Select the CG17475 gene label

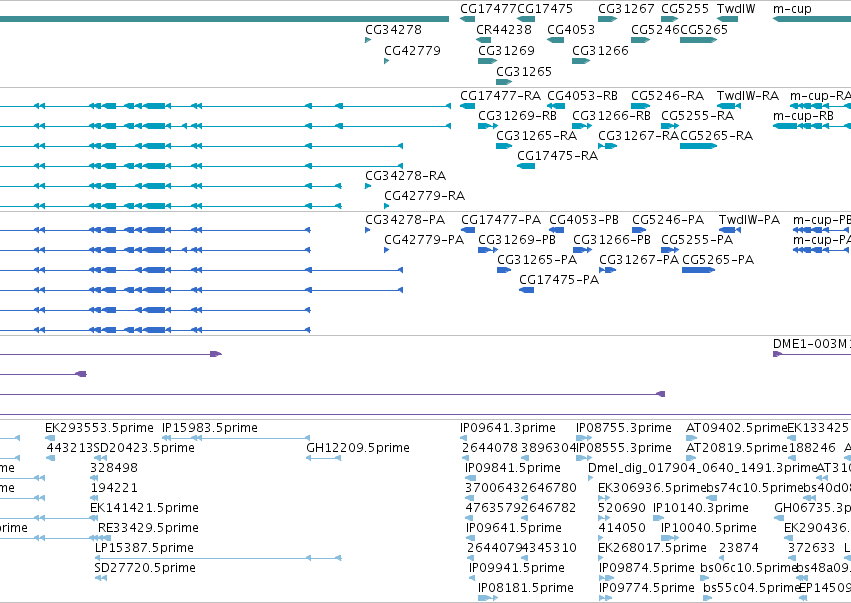tap(545, 9)
